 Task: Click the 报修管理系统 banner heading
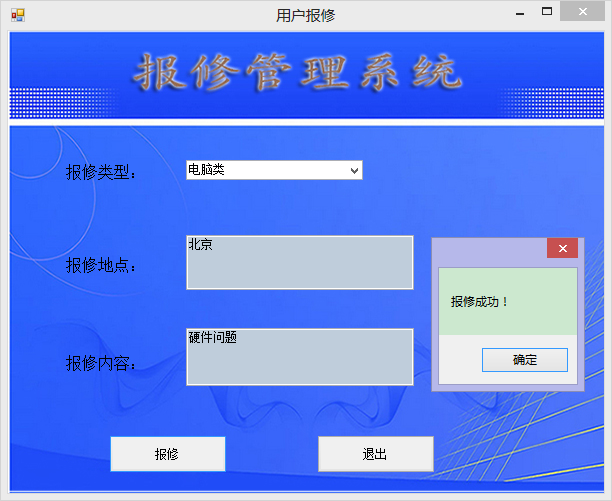298,72
